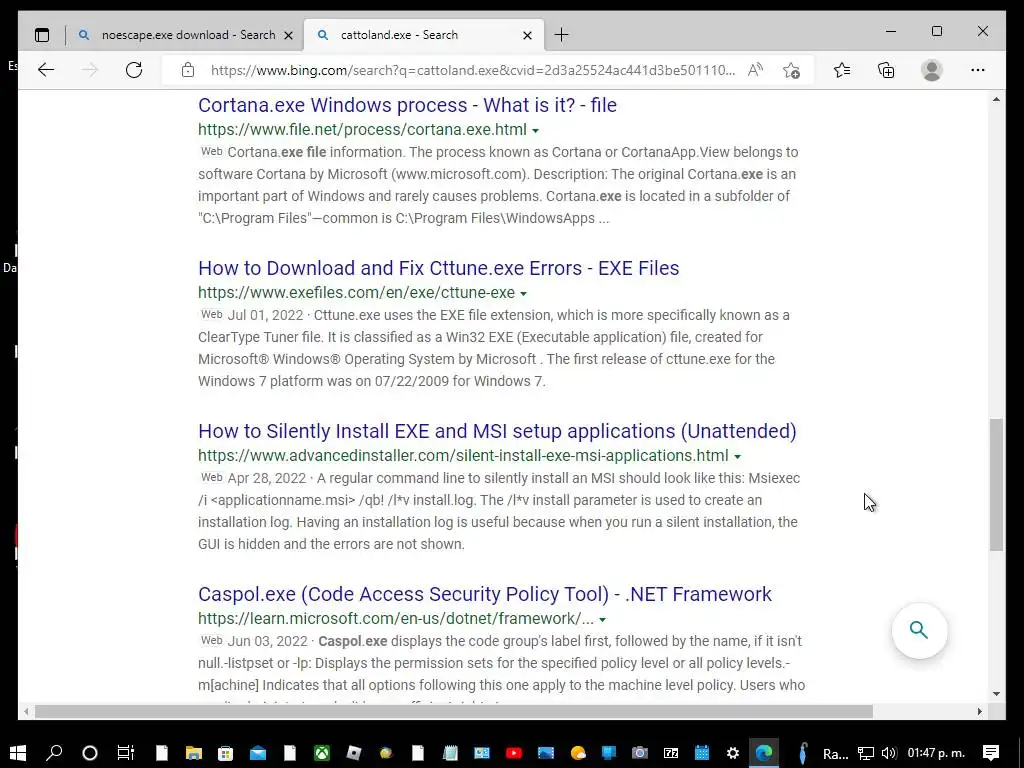The image size is (1024, 768).
Task: Open Collections panel
Action: coord(886,70)
